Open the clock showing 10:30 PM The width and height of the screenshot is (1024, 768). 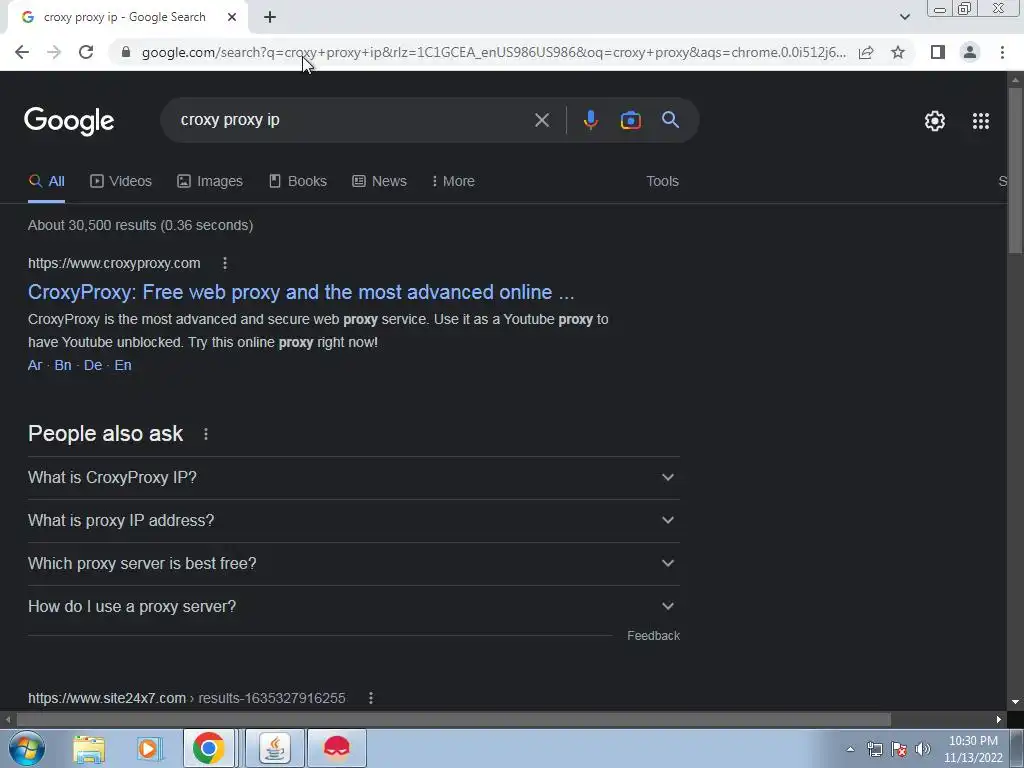[x=973, y=749]
